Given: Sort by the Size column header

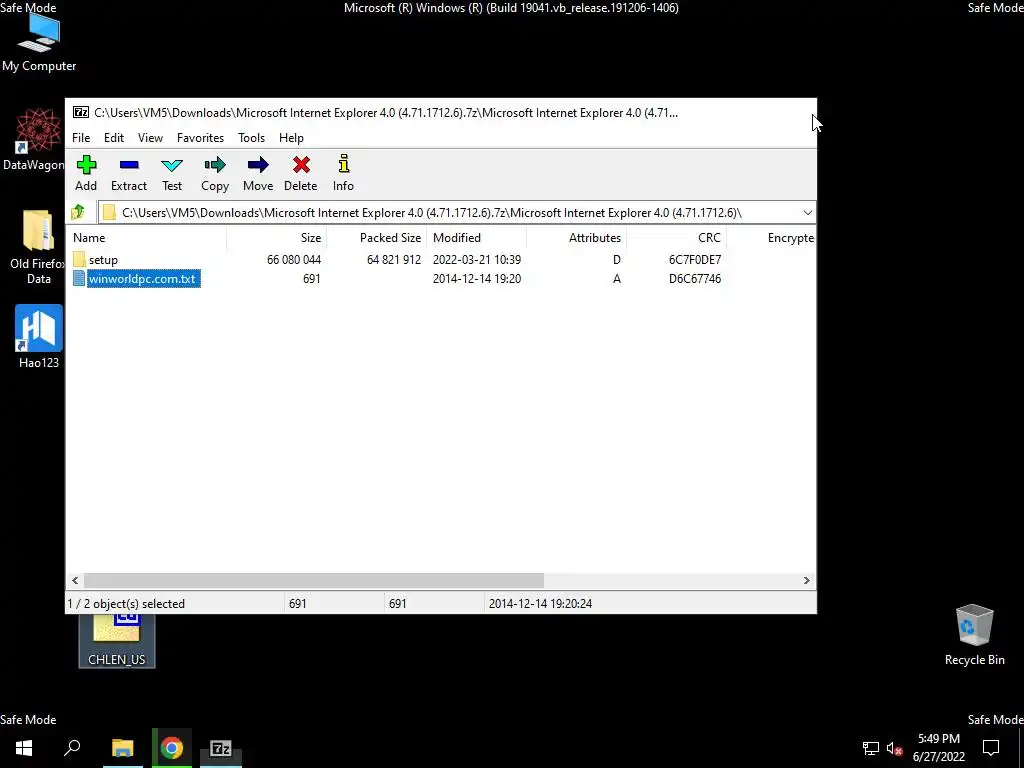Looking at the screenshot, I should [x=276, y=238].
